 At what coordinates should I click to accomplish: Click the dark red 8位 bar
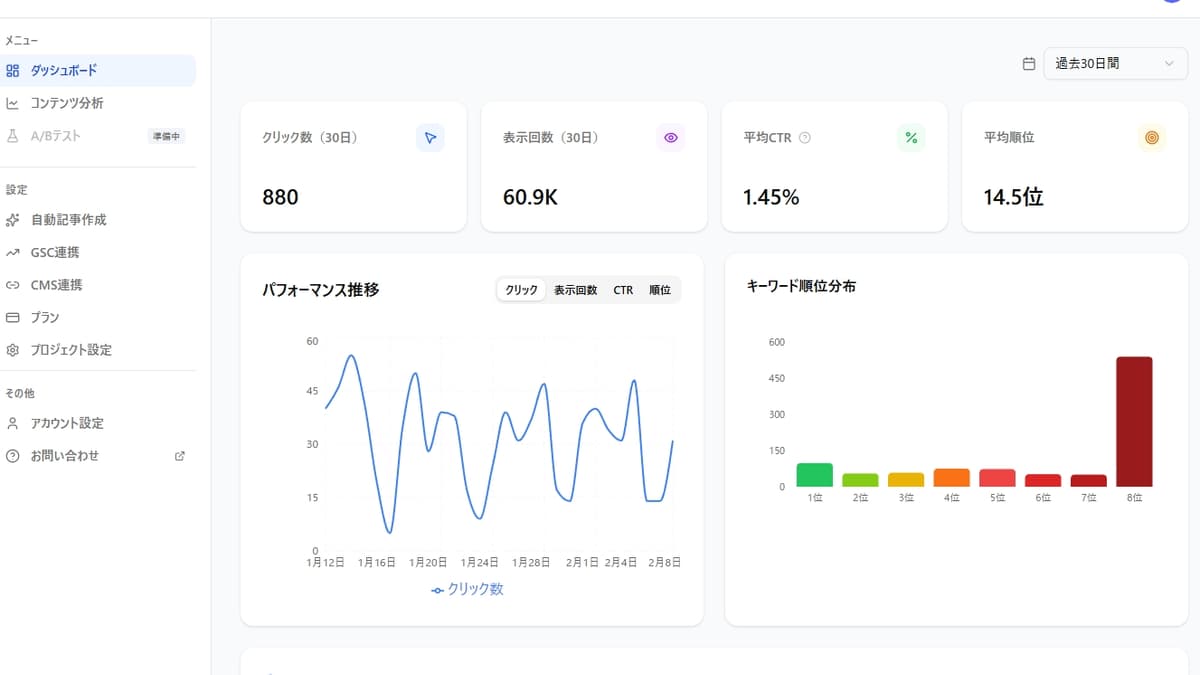[x=1134, y=422]
